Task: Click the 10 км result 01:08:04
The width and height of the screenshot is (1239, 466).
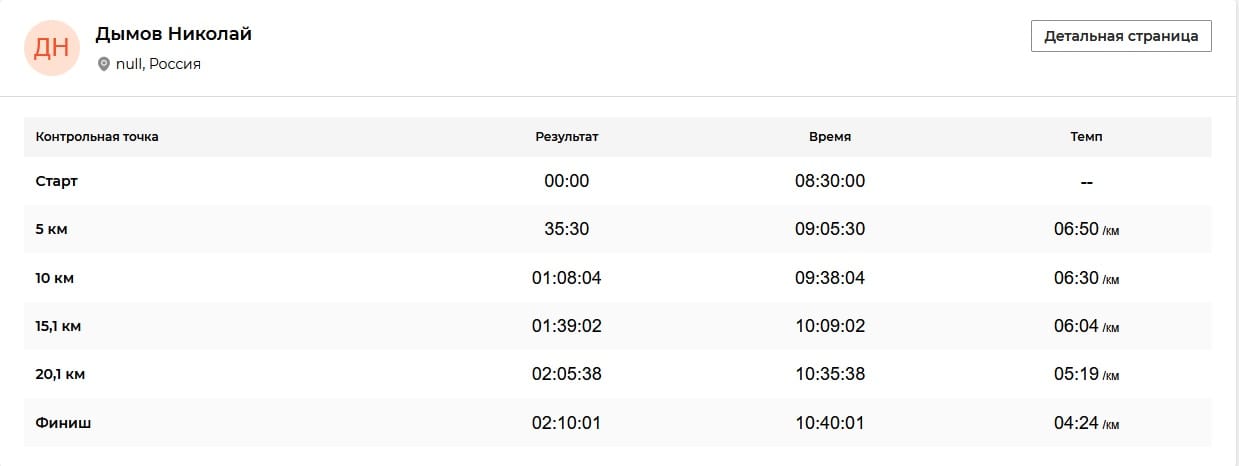Action: pos(566,278)
